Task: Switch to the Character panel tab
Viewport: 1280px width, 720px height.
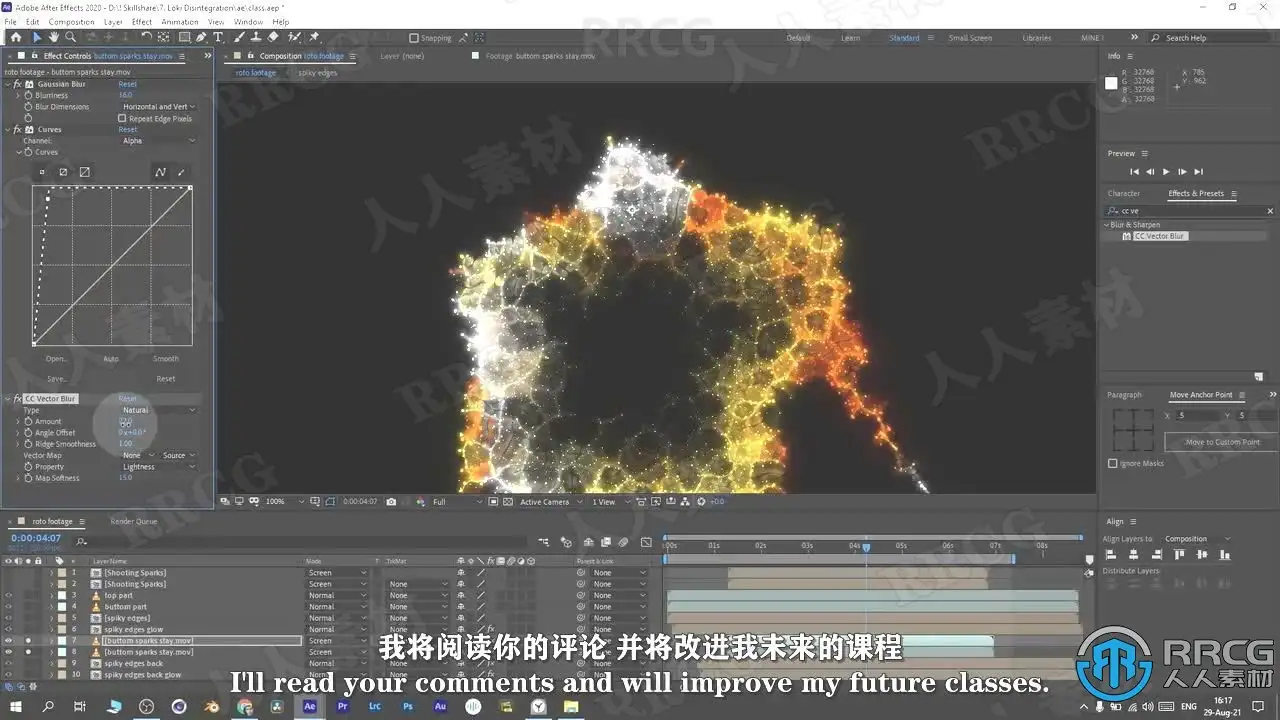Action: click(1124, 194)
